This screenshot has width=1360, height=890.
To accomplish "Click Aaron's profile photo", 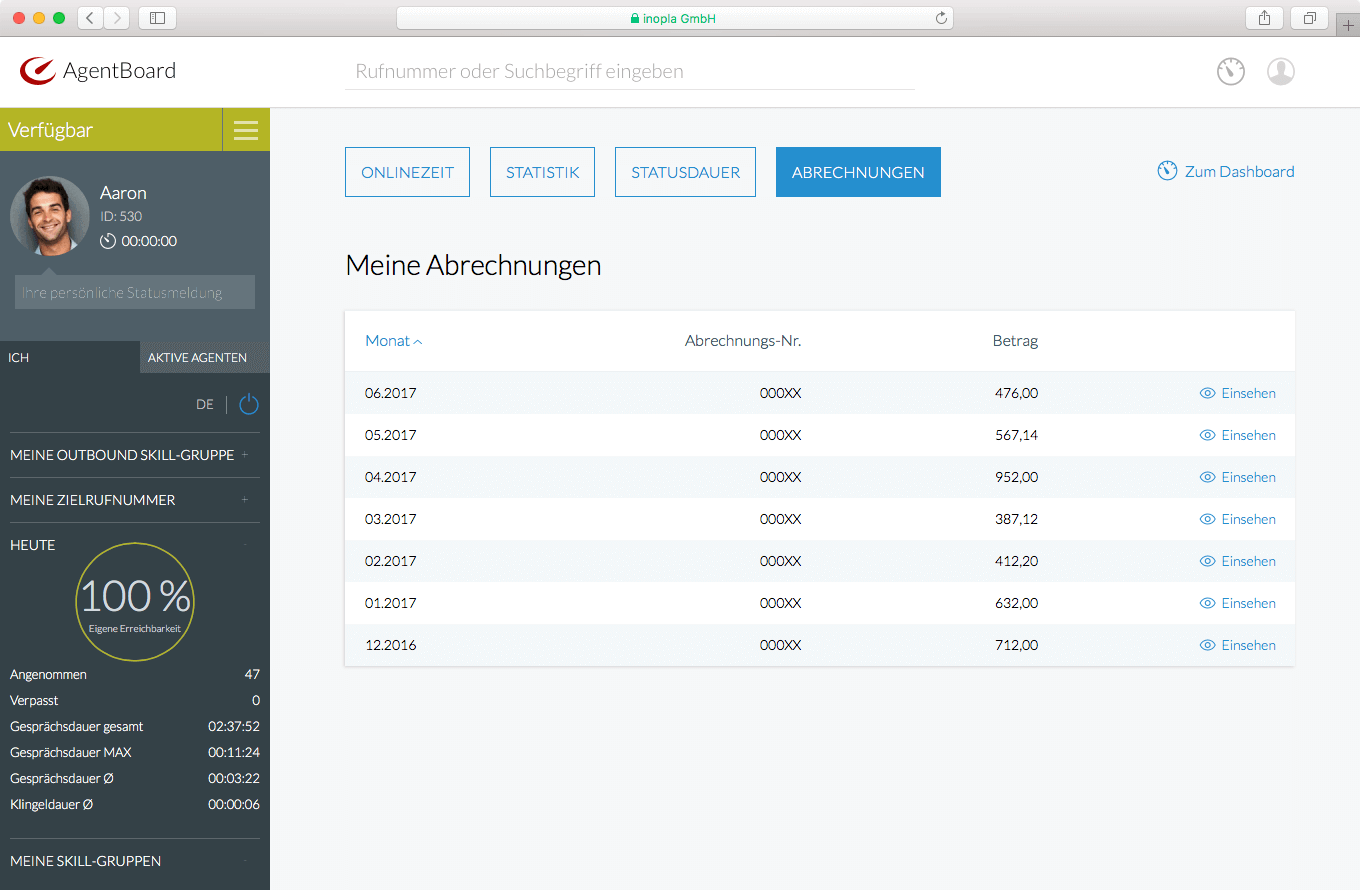I will [50, 216].
